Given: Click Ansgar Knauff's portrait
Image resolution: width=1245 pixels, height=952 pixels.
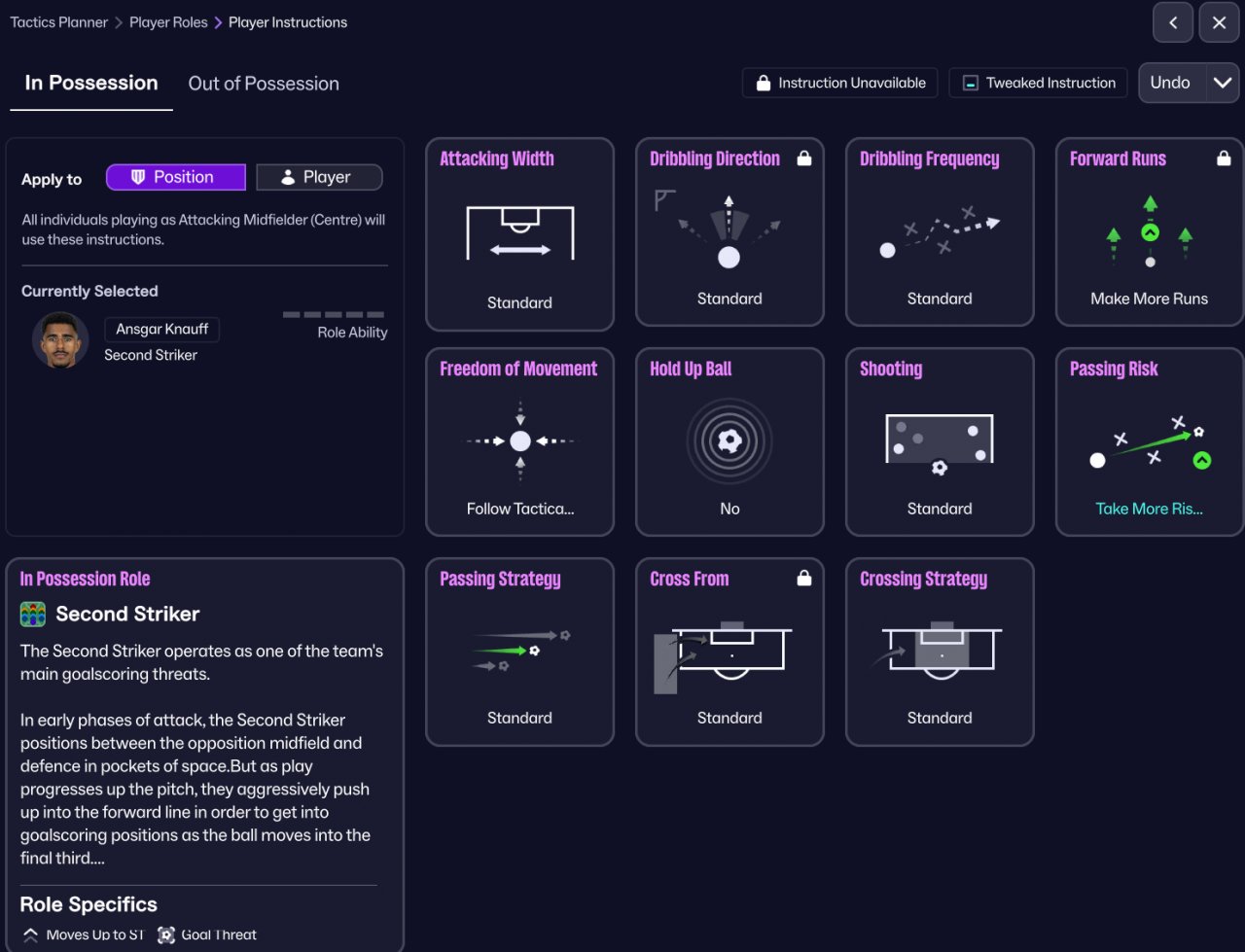Looking at the screenshot, I should tap(60, 340).
